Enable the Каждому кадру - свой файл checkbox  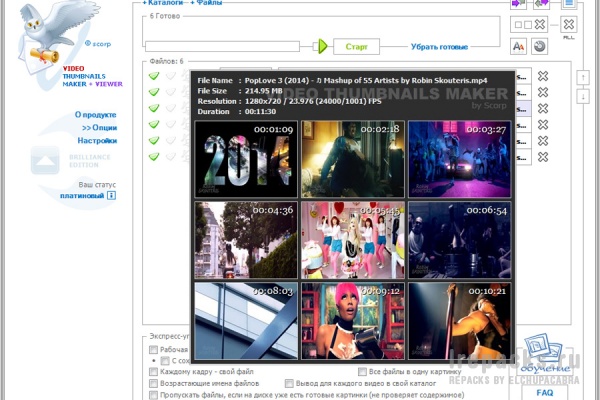153,372
